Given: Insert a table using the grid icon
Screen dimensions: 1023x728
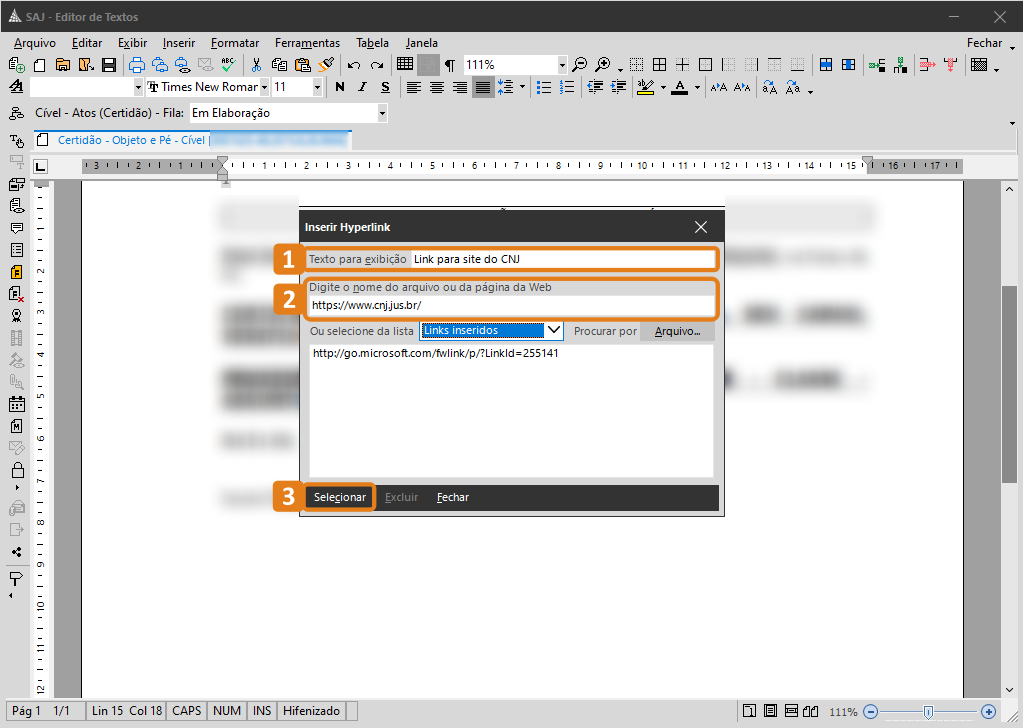Looking at the screenshot, I should 405,64.
